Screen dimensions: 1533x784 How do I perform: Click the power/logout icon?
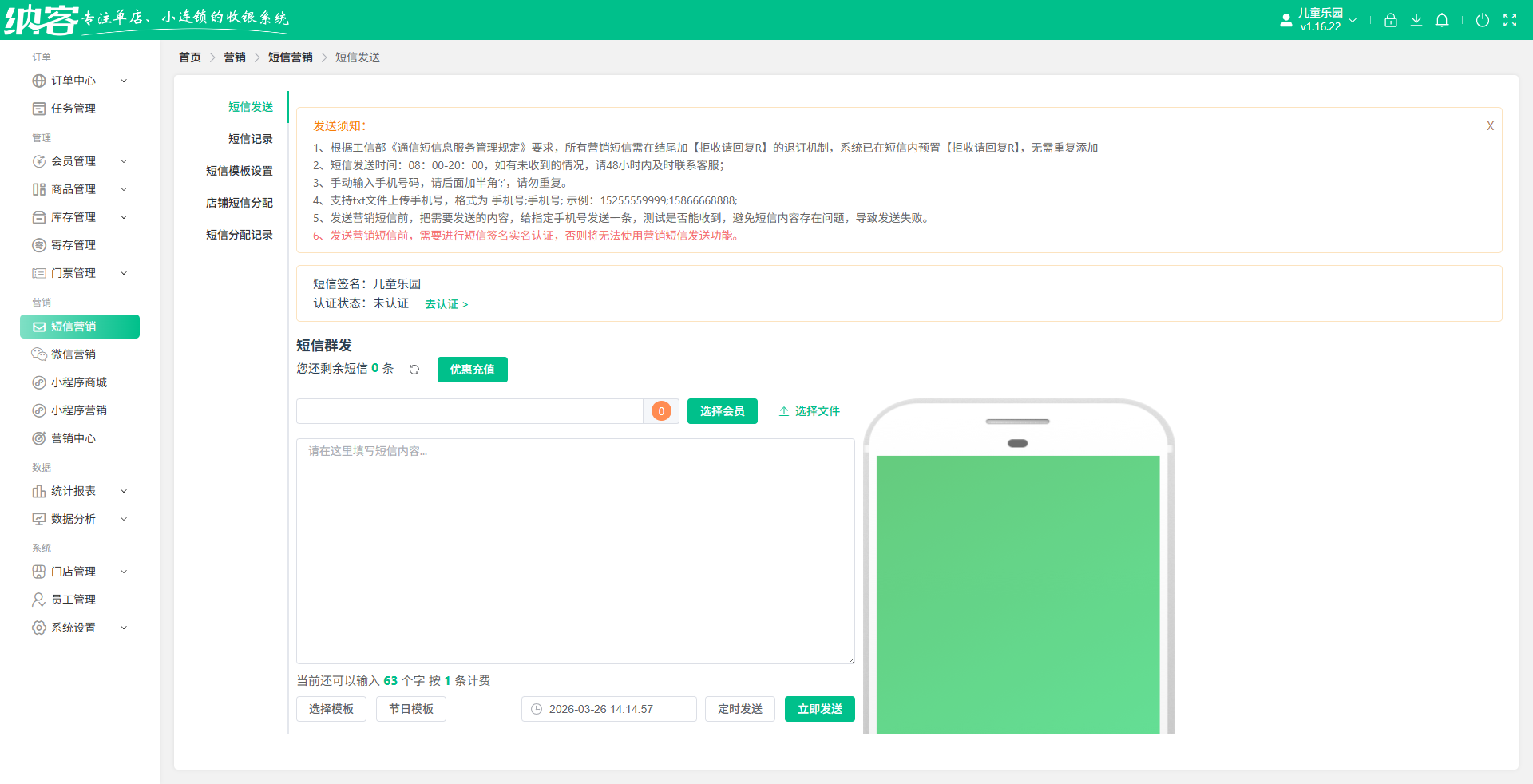point(1483,20)
